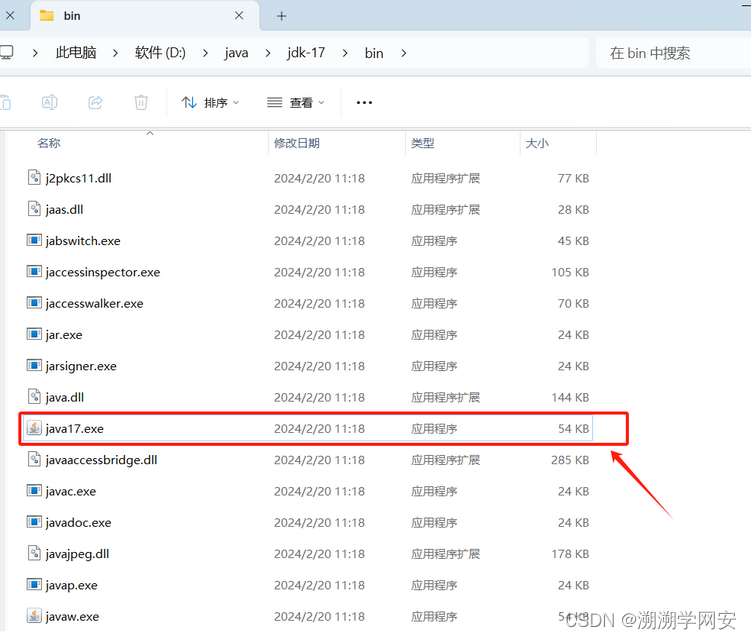Click the jar.exe file icon
Screen dimensions: 751x639
point(34,334)
